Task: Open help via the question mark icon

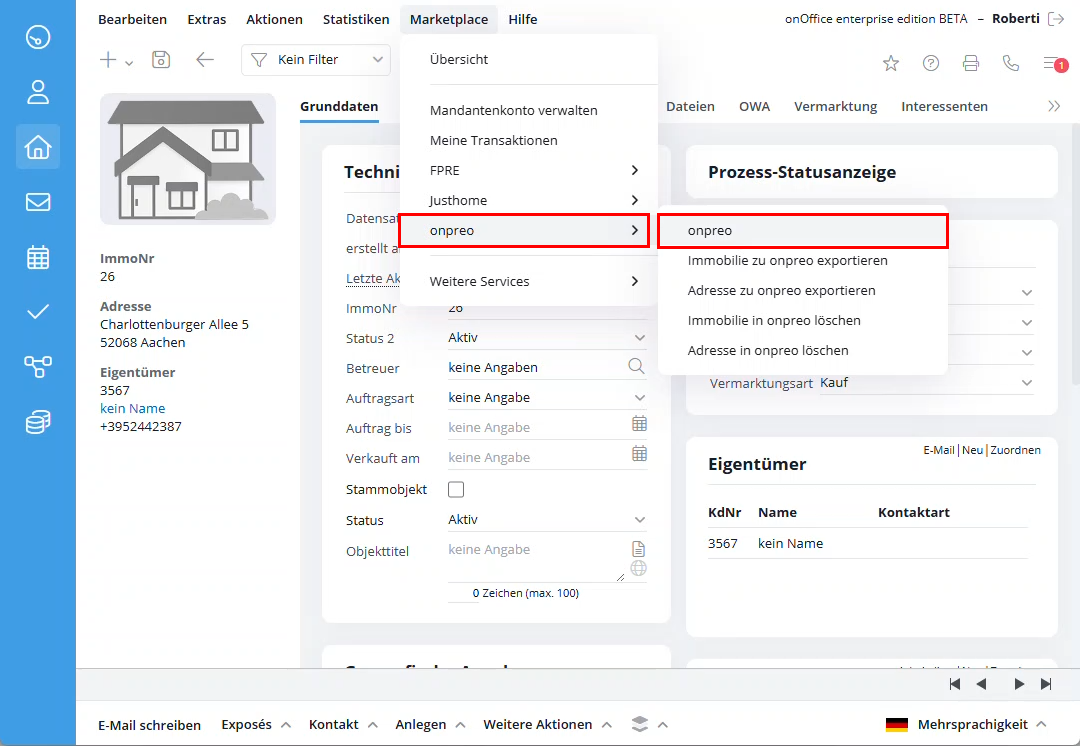Action: point(931,62)
